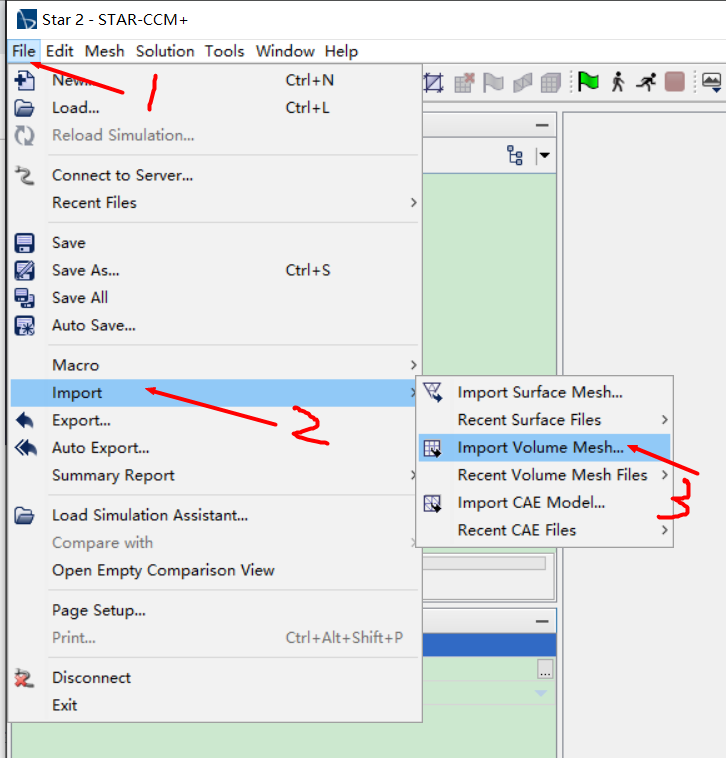Open the Mesh menu
Image resolution: width=726 pixels, height=758 pixels.
tap(105, 51)
